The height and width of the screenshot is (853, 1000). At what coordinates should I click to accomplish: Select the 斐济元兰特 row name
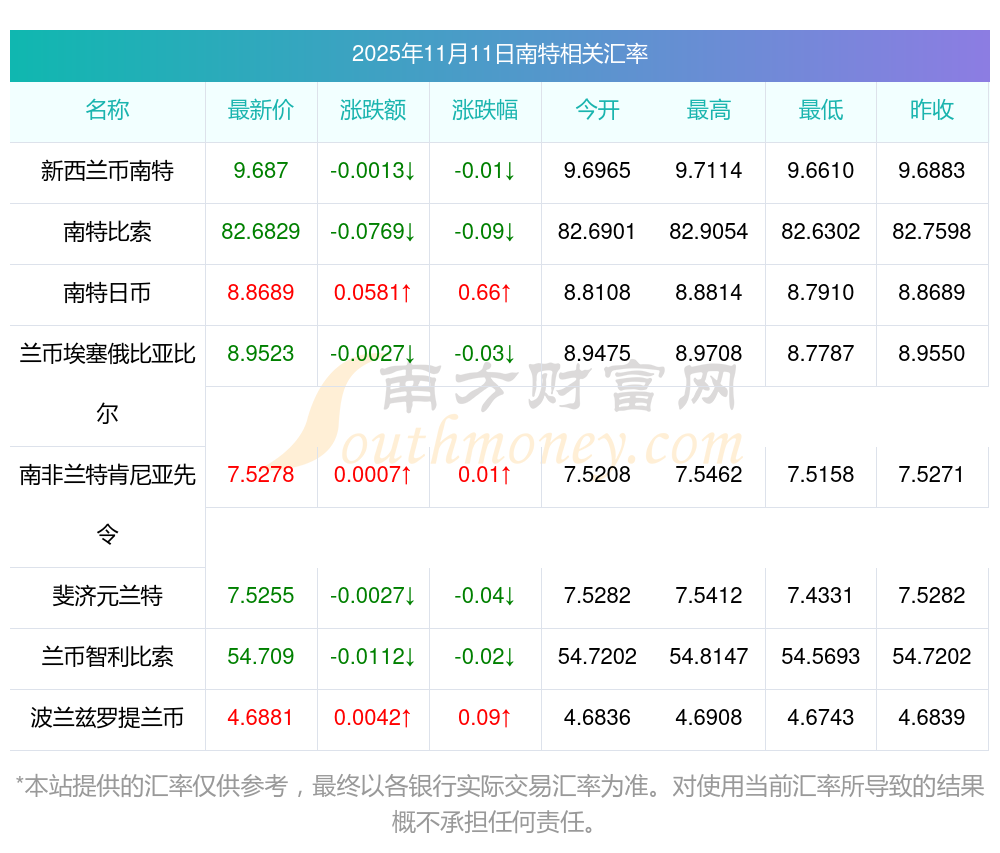click(107, 596)
